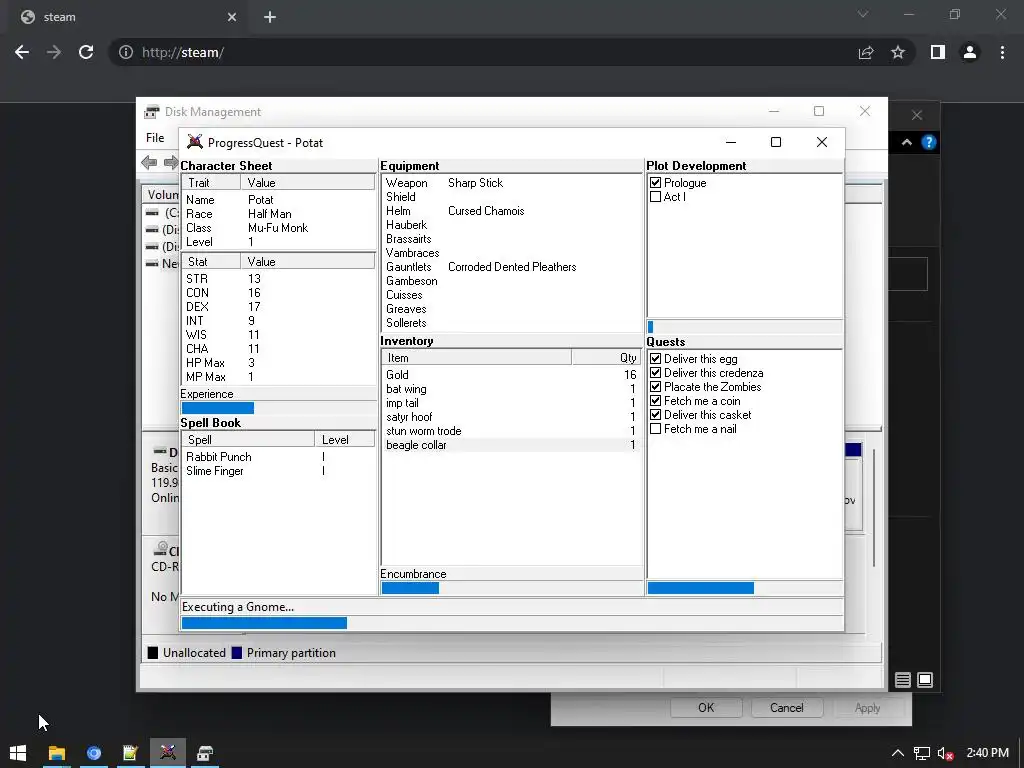This screenshot has height=768, width=1024.
Task: Click the blue help question mark icon
Action: (929, 142)
